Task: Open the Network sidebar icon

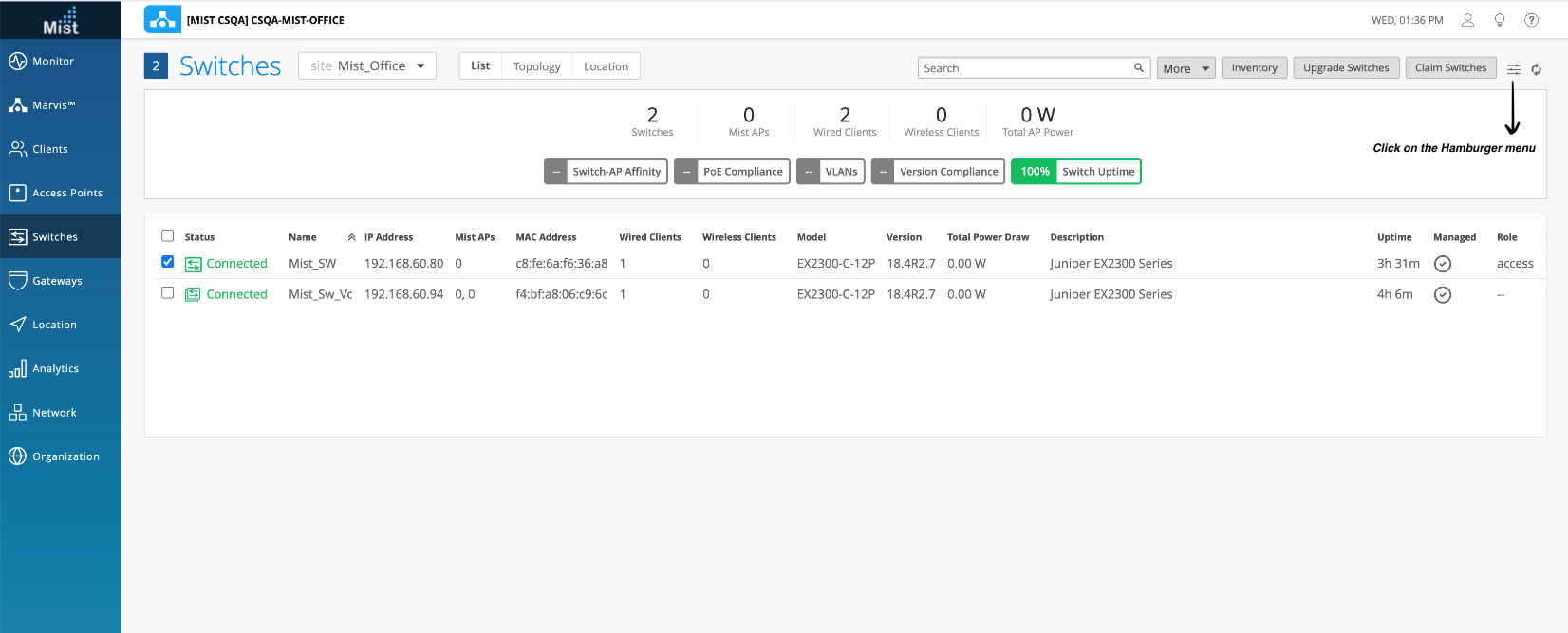Action: (x=17, y=413)
